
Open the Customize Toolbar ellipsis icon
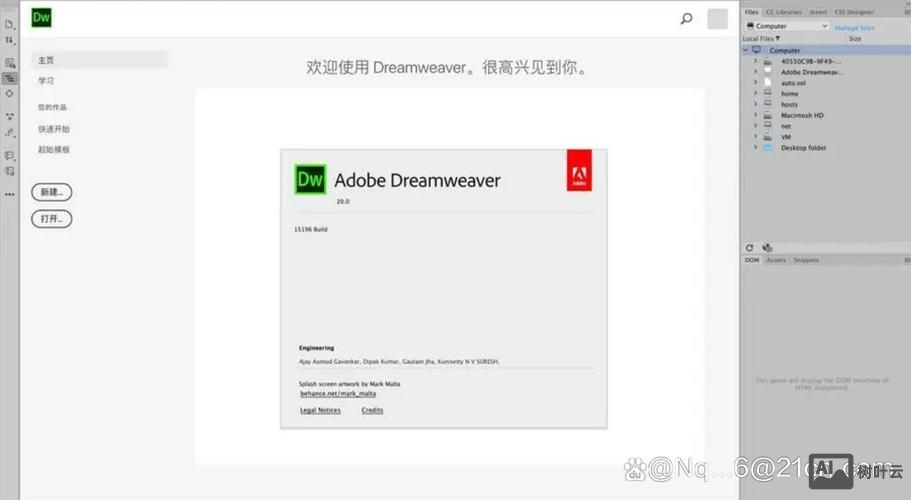click(9, 195)
